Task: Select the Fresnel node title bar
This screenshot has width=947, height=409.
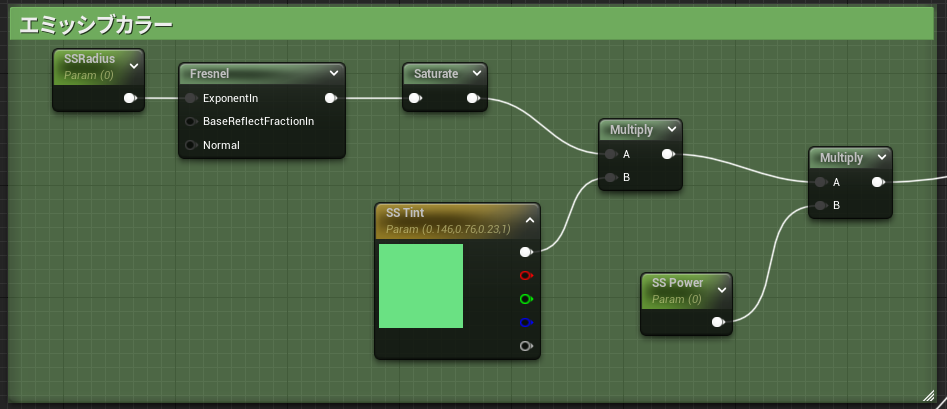Action: click(262, 74)
